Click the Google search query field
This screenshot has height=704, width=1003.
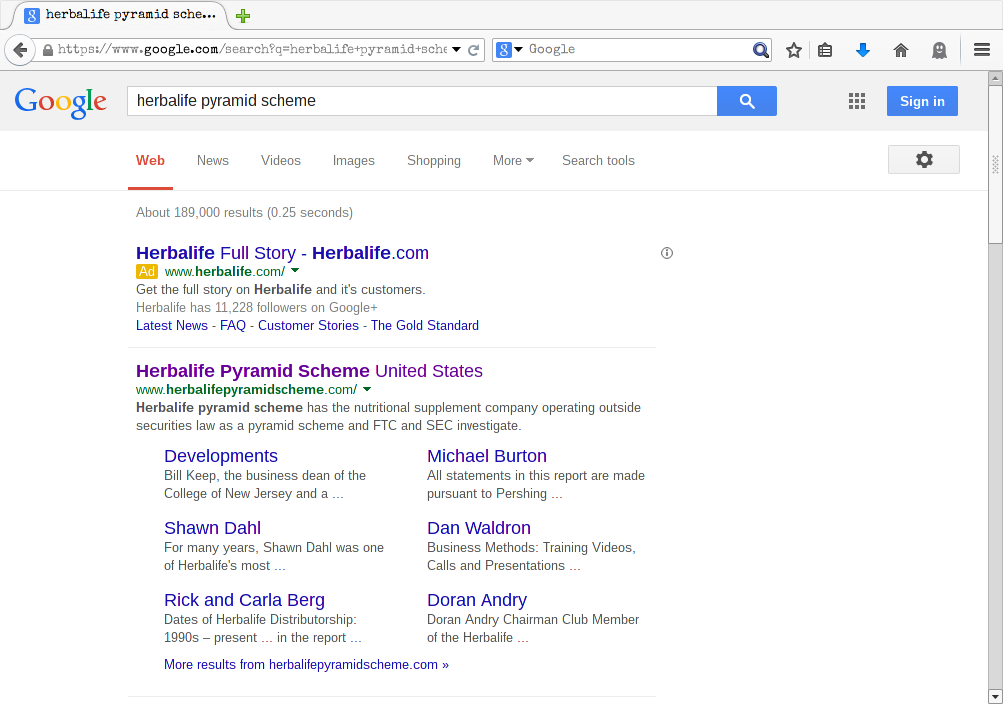click(x=422, y=101)
